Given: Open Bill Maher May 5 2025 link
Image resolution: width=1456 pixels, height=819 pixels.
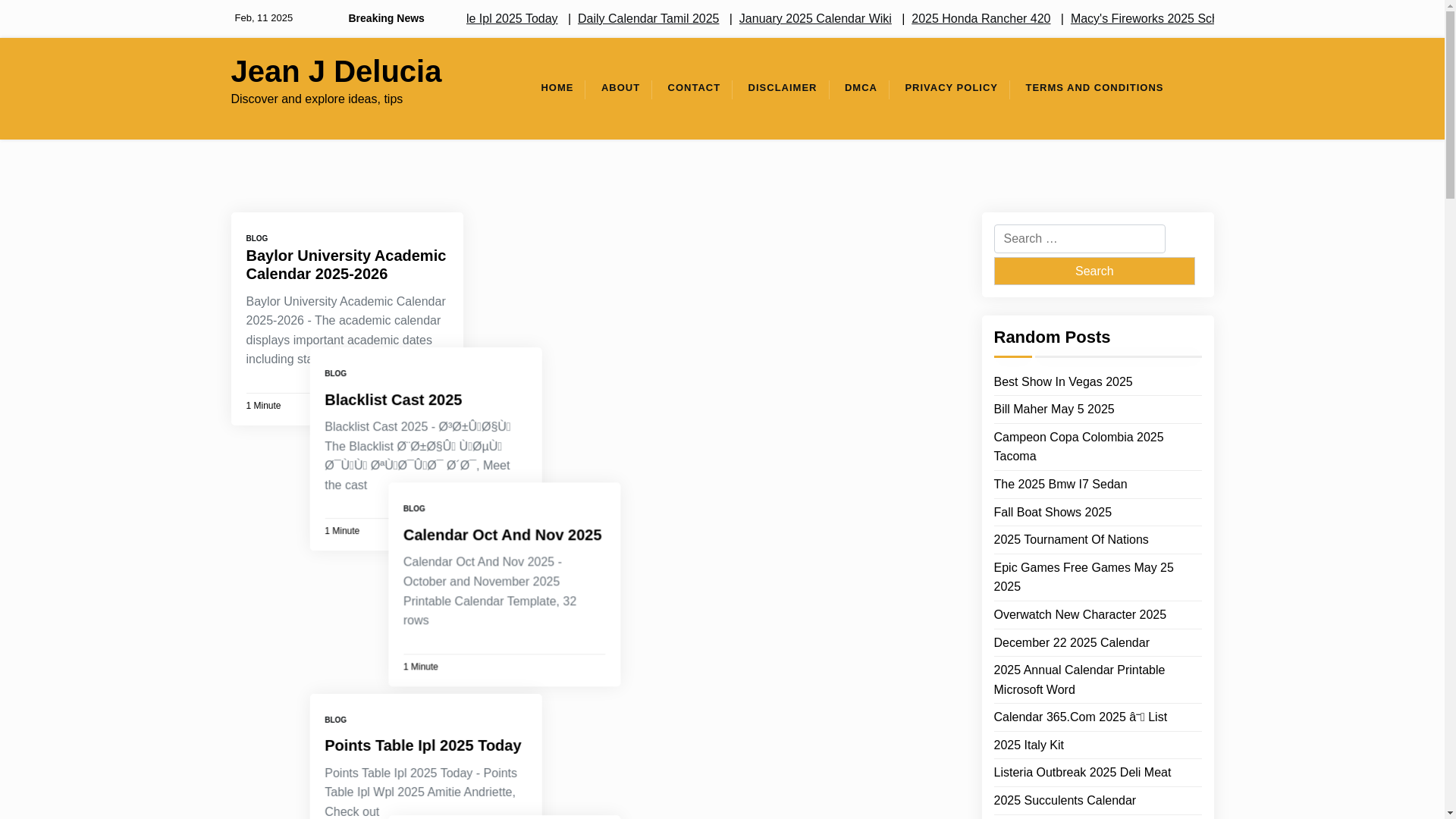Looking at the screenshot, I should click(x=1053, y=409).
